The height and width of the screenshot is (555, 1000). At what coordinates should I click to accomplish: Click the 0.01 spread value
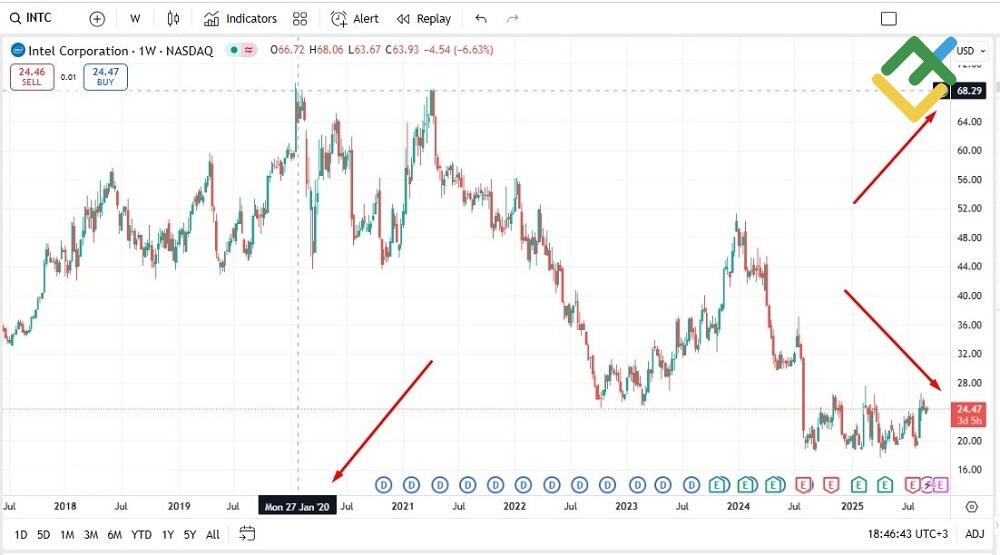click(x=68, y=77)
